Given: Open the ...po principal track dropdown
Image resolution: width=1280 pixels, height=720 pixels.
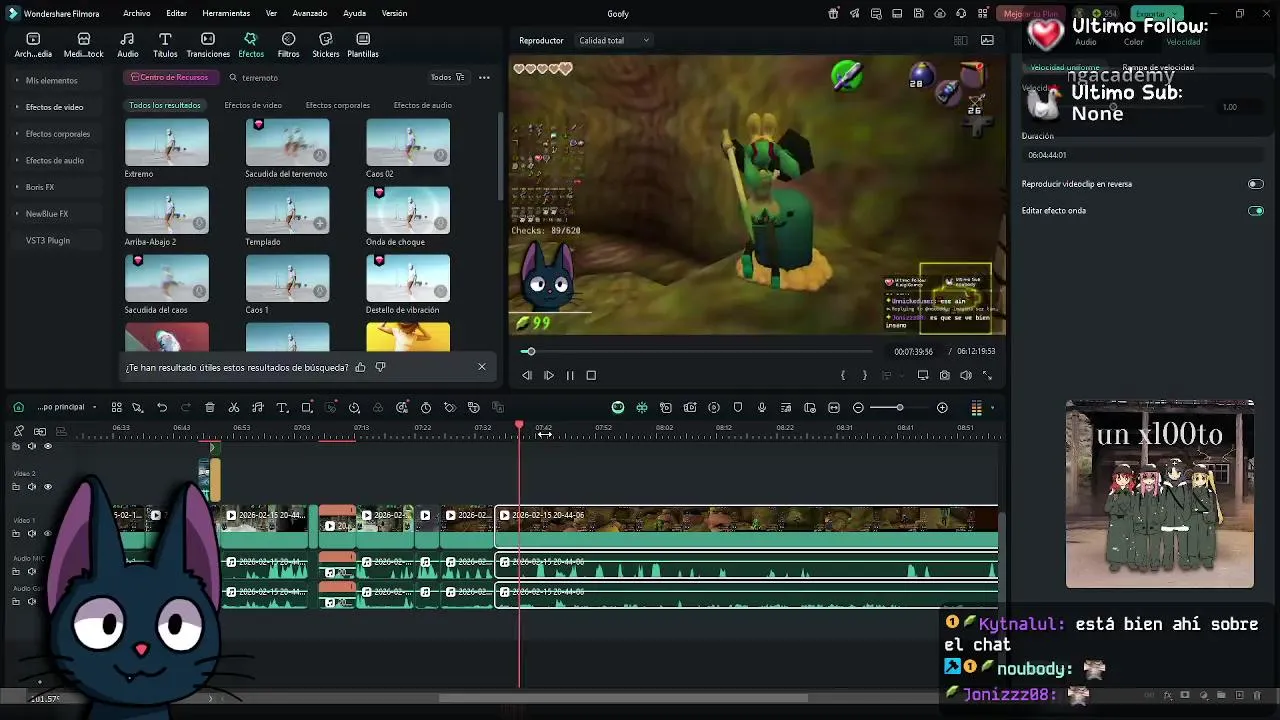Looking at the screenshot, I should point(67,407).
